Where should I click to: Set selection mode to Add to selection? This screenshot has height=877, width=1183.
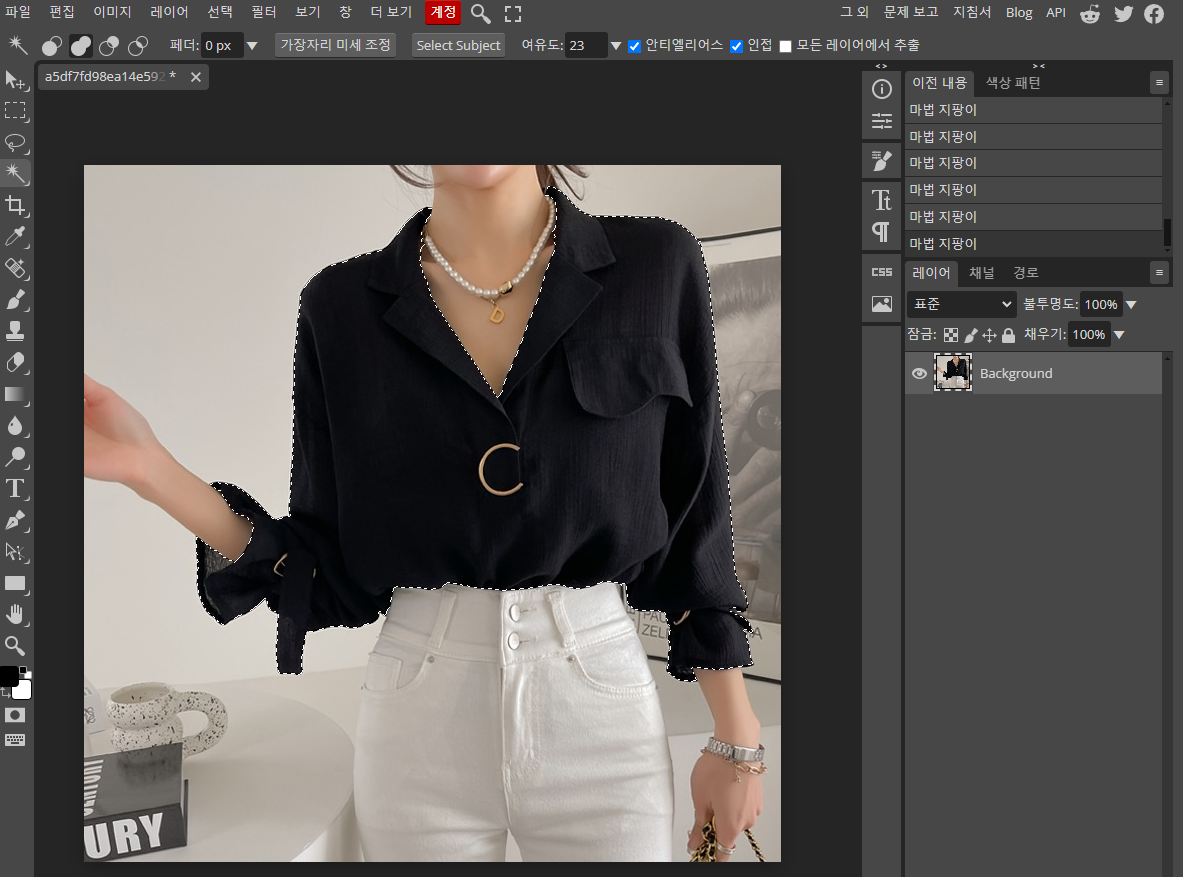[81, 46]
